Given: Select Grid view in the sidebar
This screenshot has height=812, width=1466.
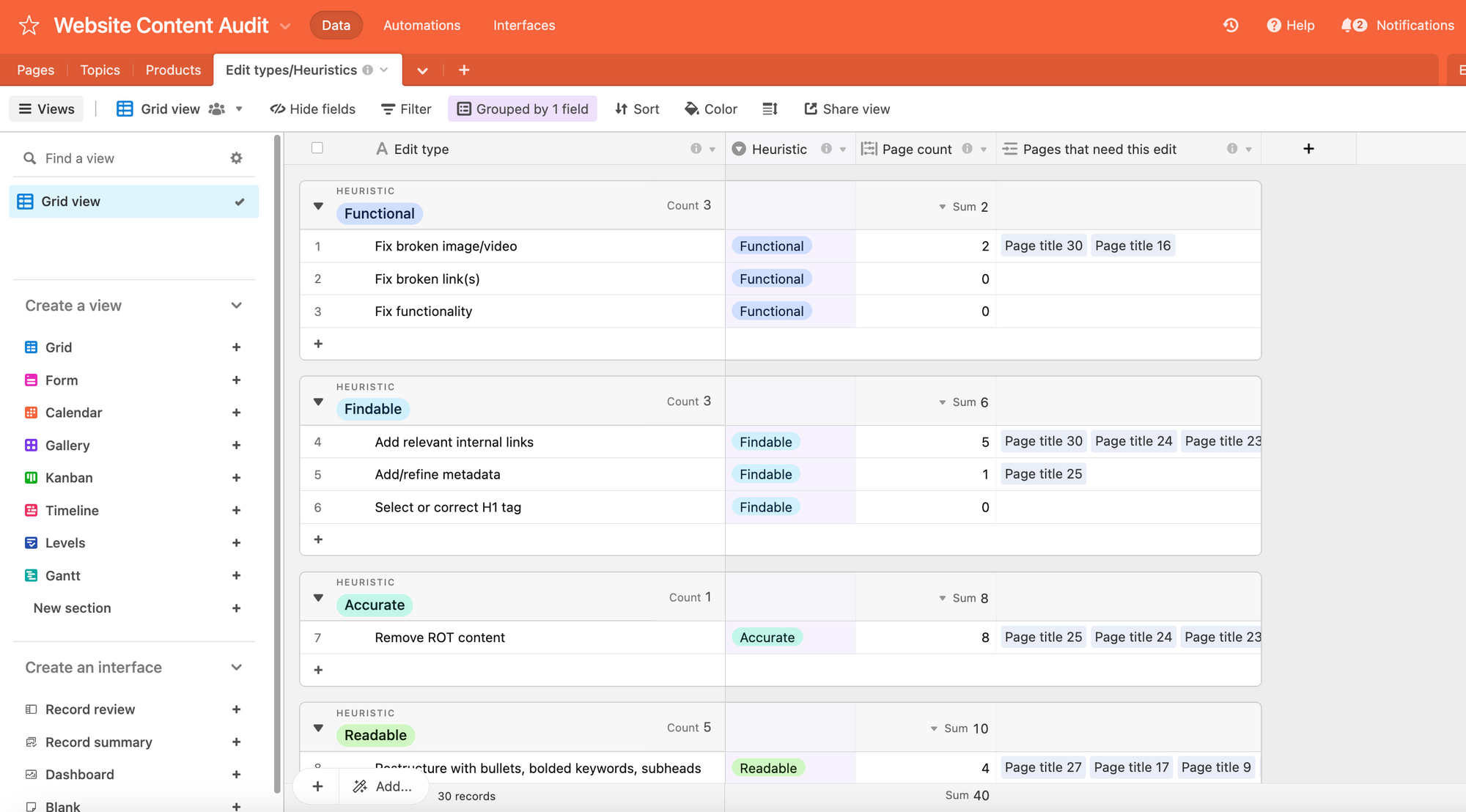Looking at the screenshot, I should point(133,202).
